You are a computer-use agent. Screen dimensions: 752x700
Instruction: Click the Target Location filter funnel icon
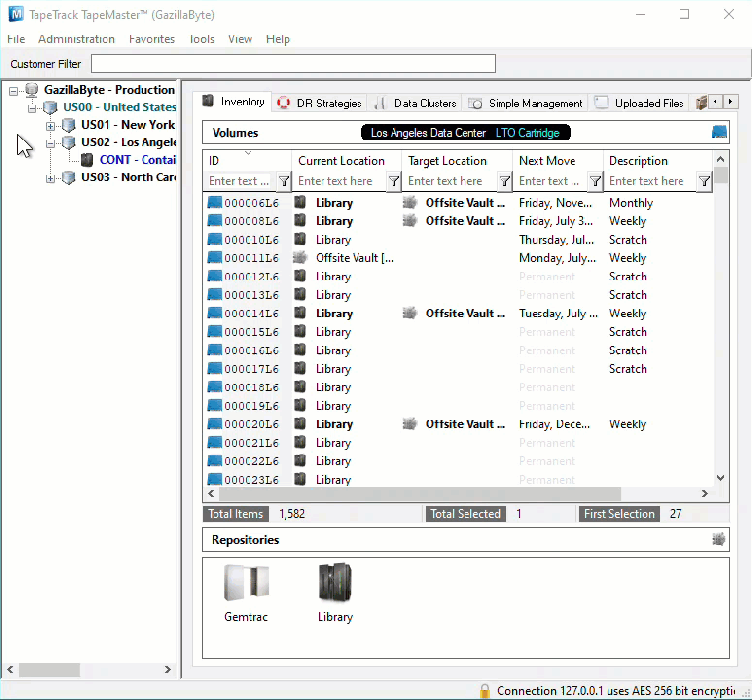505,181
